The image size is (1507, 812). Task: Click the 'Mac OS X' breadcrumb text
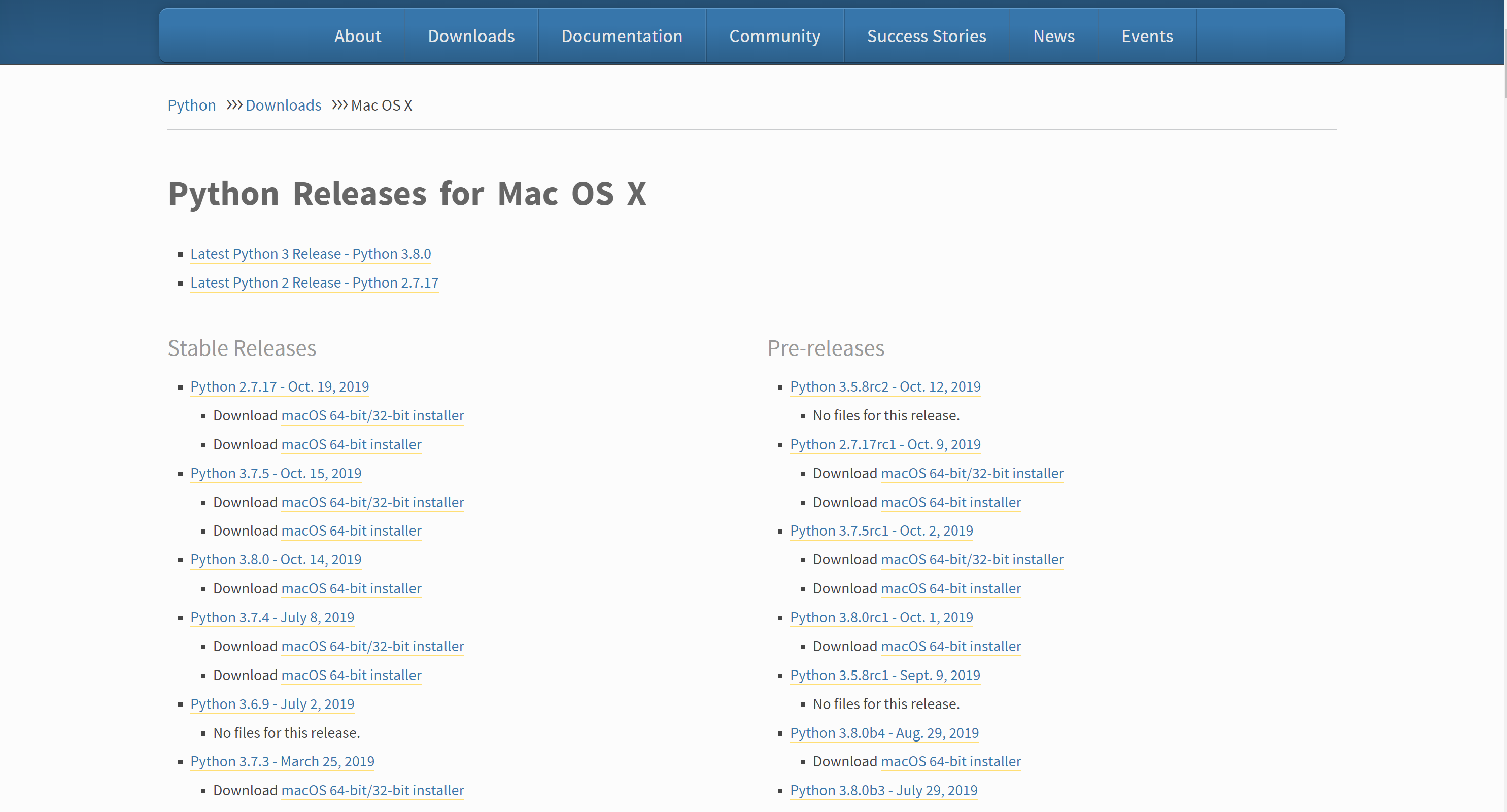click(382, 105)
